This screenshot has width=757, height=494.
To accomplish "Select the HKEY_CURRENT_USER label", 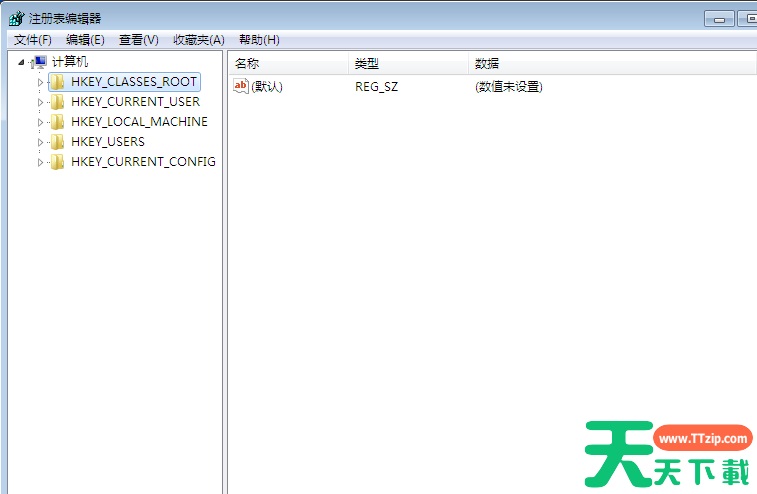I will click(x=136, y=102).
